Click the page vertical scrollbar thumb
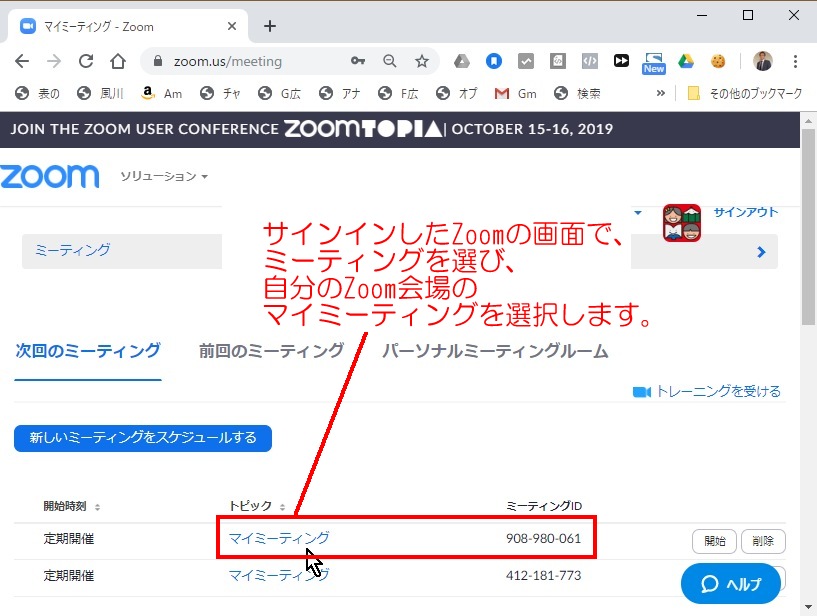 click(808, 227)
